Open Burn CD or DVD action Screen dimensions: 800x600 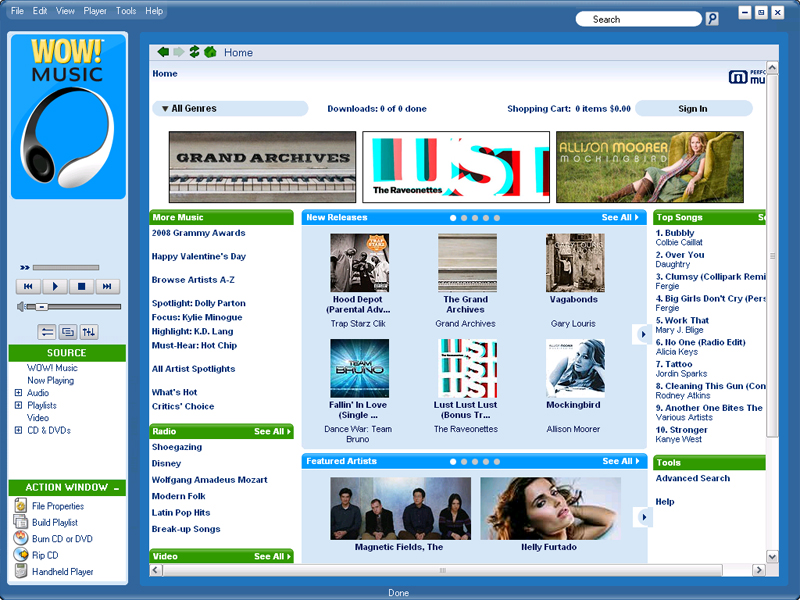click(53, 539)
